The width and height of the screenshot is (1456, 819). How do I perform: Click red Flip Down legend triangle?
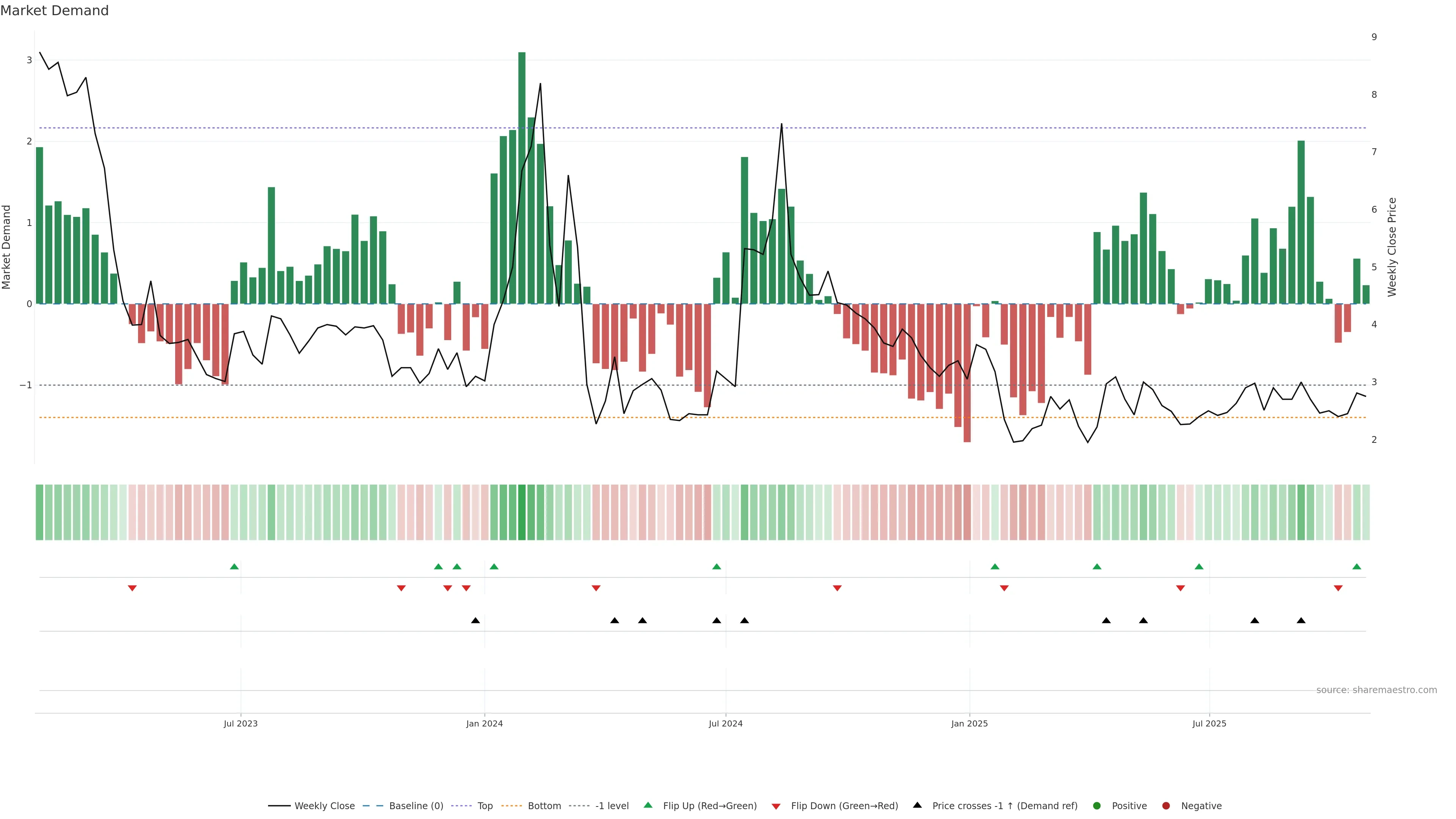tap(776, 806)
